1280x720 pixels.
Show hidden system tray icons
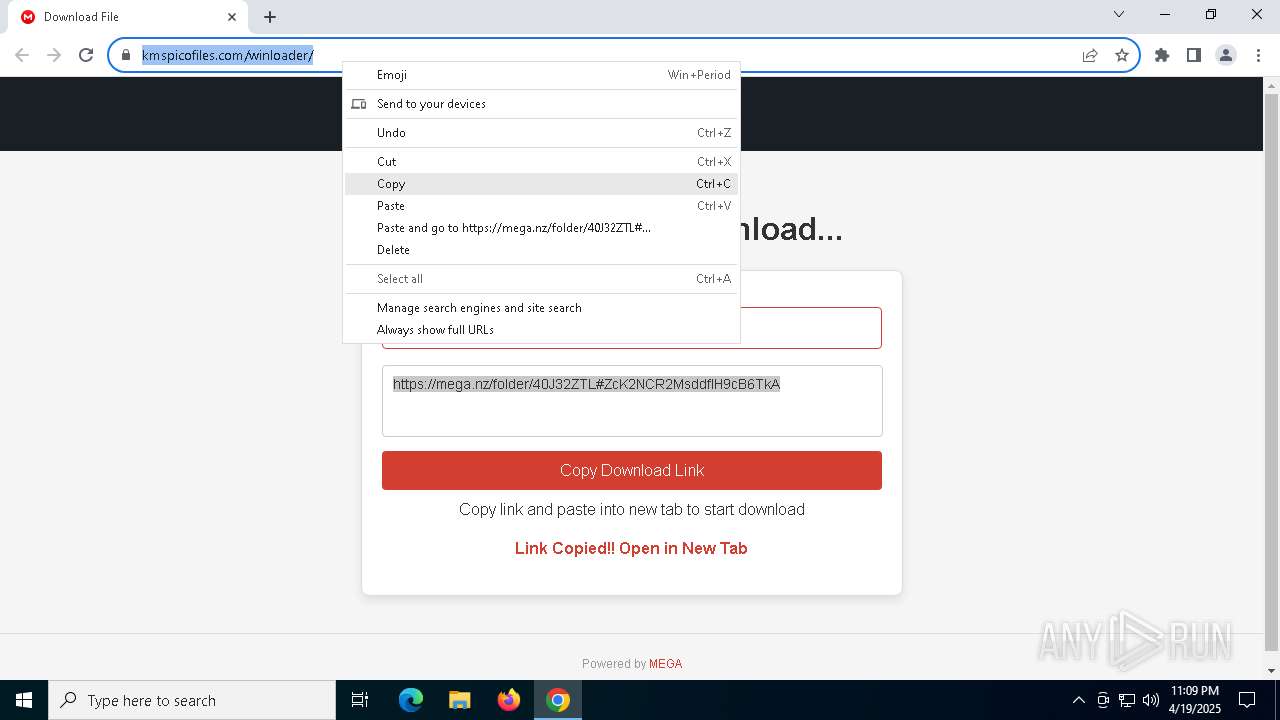[x=1078, y=700]
